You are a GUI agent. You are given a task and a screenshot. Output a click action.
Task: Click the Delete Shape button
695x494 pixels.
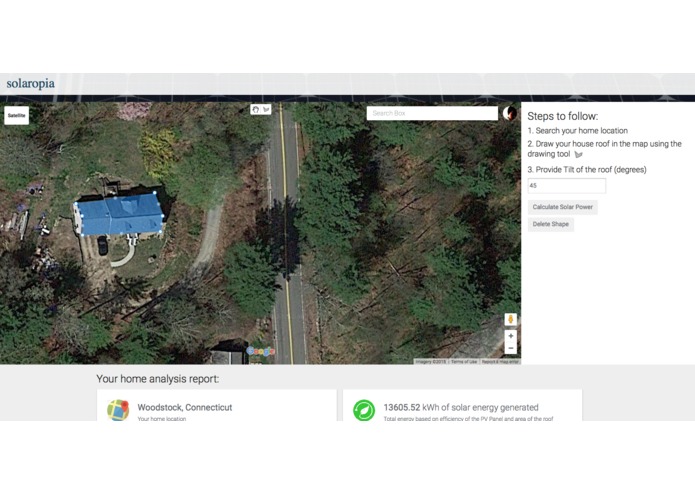click(x=551, y=224)
